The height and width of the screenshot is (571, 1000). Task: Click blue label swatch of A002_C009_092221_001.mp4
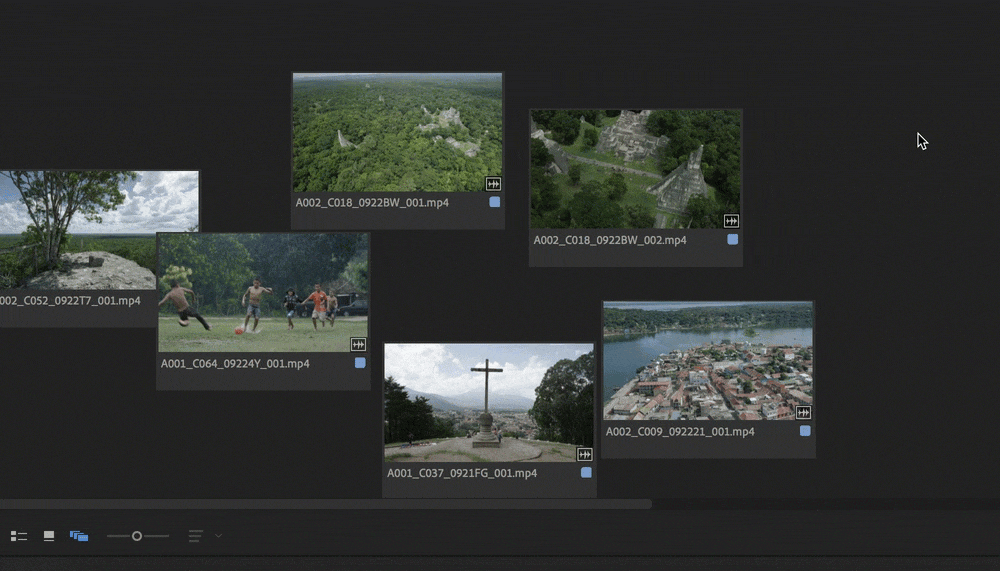[x=805, y=431]
